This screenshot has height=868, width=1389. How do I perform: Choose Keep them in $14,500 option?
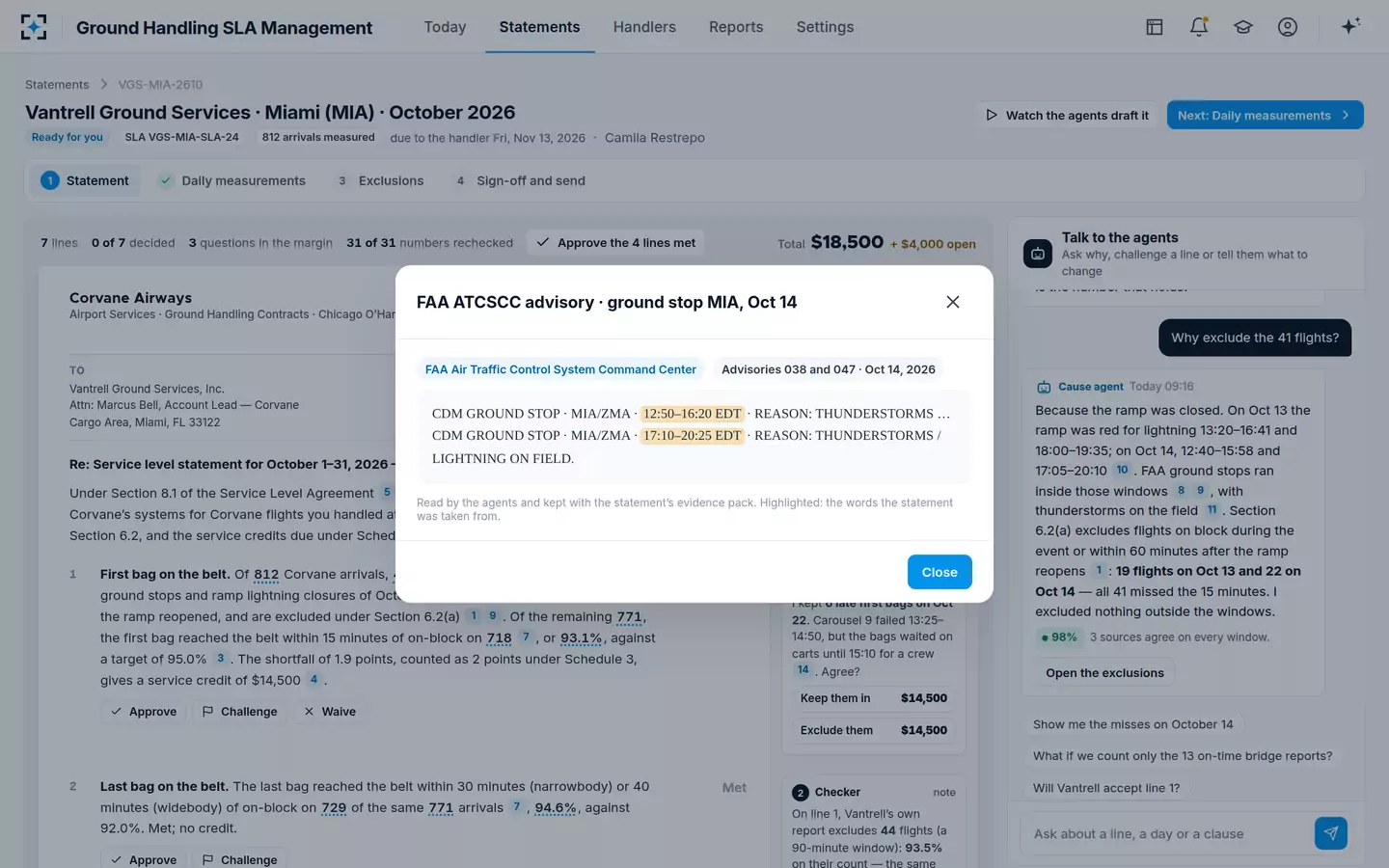(873, 698)
